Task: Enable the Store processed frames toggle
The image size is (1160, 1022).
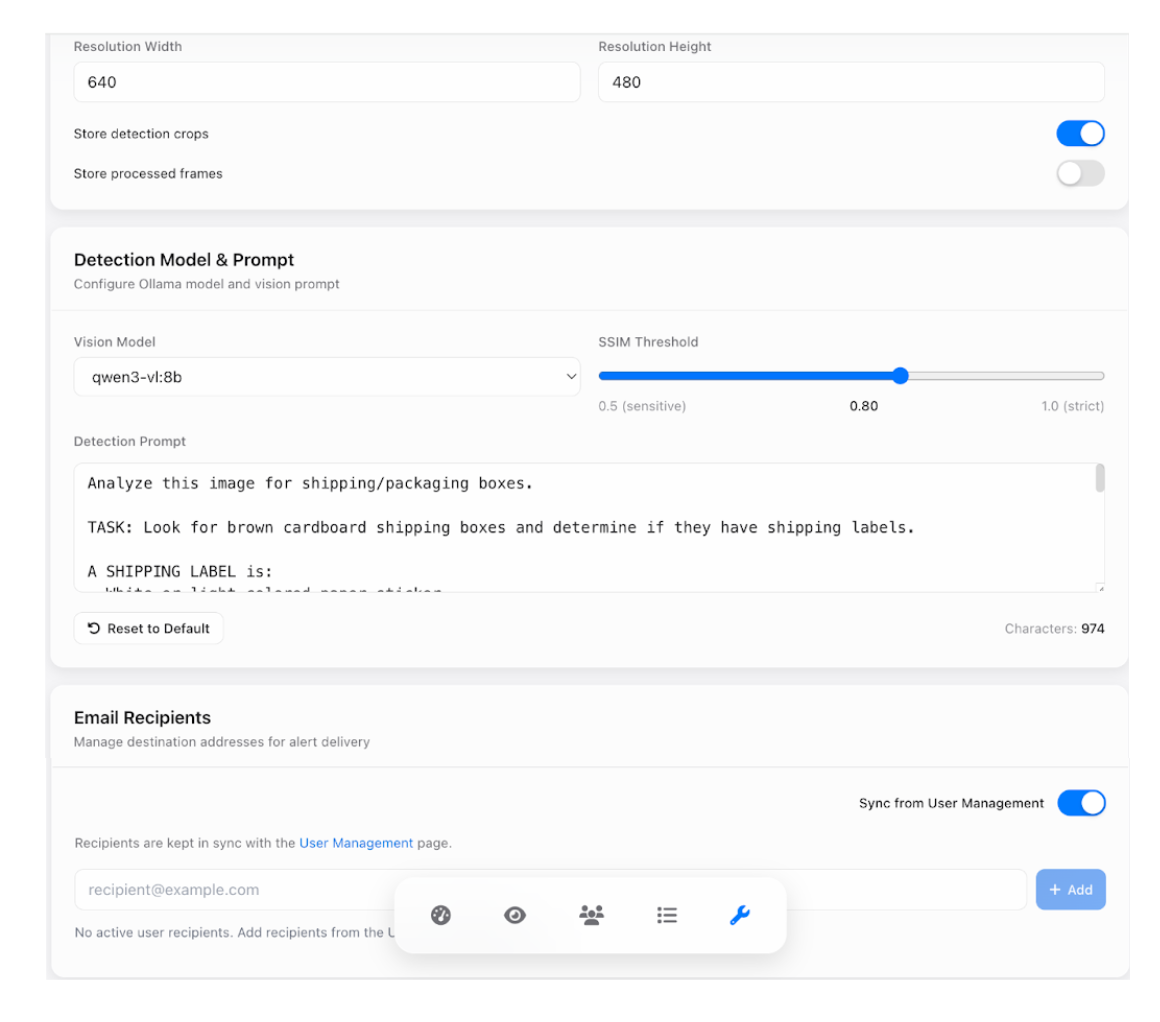Action: coord(1080,174)
